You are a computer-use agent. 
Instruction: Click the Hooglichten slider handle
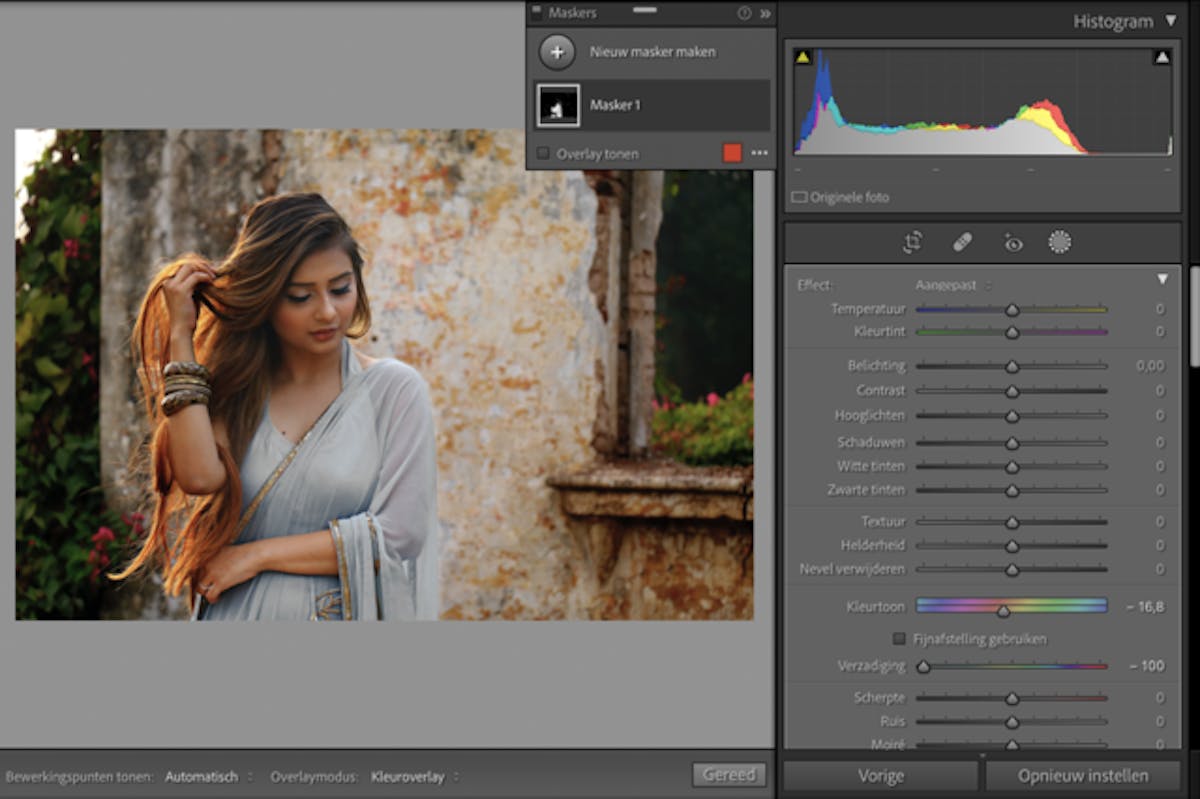click(1012, 416)
